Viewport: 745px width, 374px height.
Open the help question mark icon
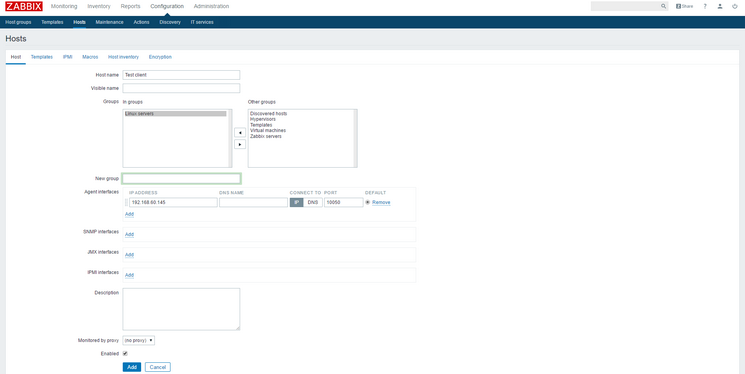pyautogui.click(x=705, y=6)
